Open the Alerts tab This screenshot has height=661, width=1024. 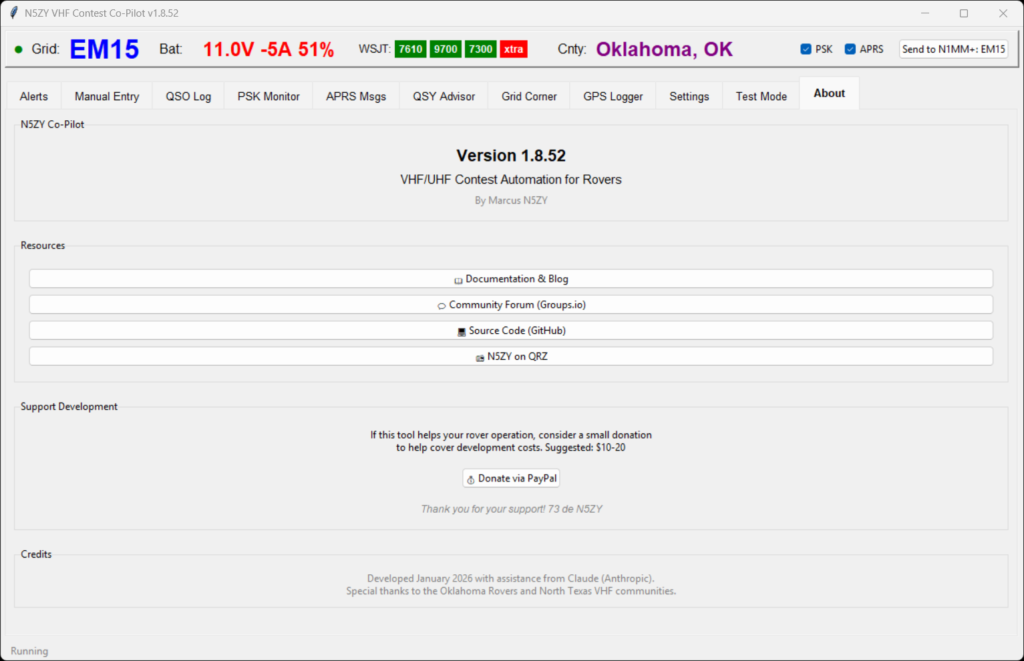pos(34,96)
